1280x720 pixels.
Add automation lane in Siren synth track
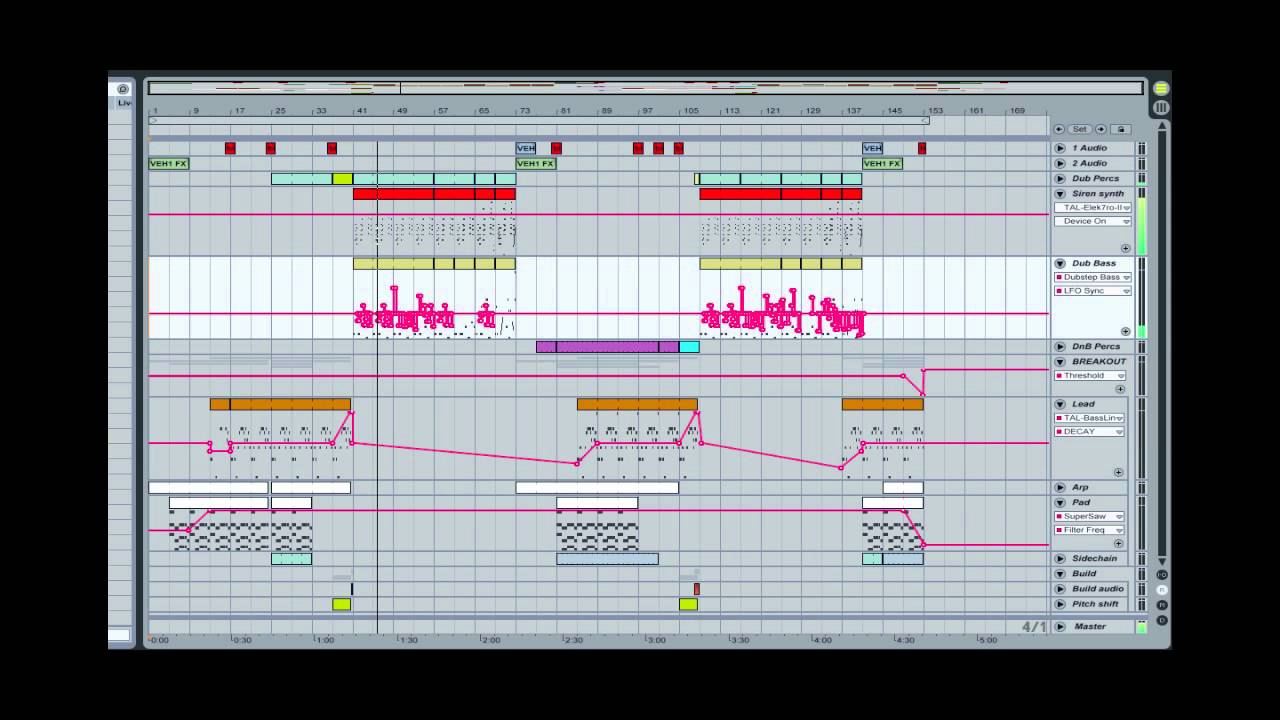pos(1125,248)
